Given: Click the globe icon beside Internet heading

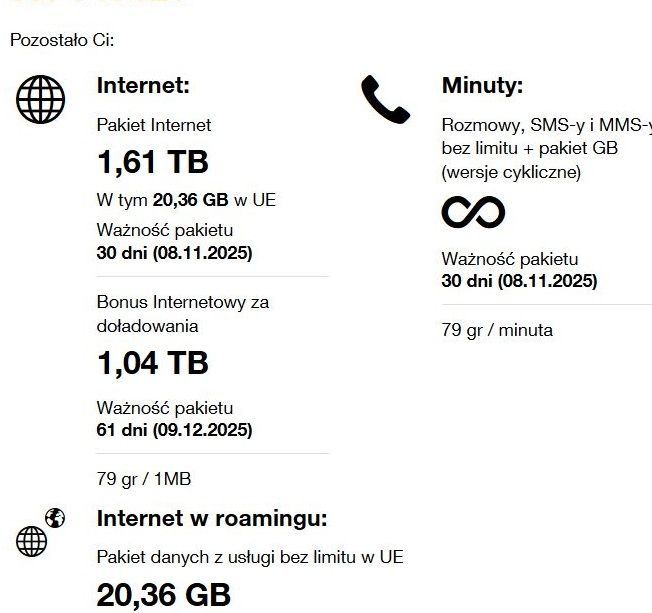Looking at the screenshot, I should (41, 99).
